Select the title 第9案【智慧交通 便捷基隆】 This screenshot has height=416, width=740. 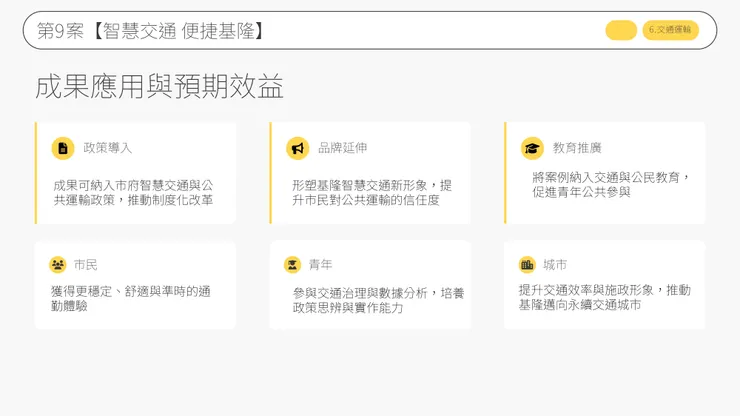[150, 31]
